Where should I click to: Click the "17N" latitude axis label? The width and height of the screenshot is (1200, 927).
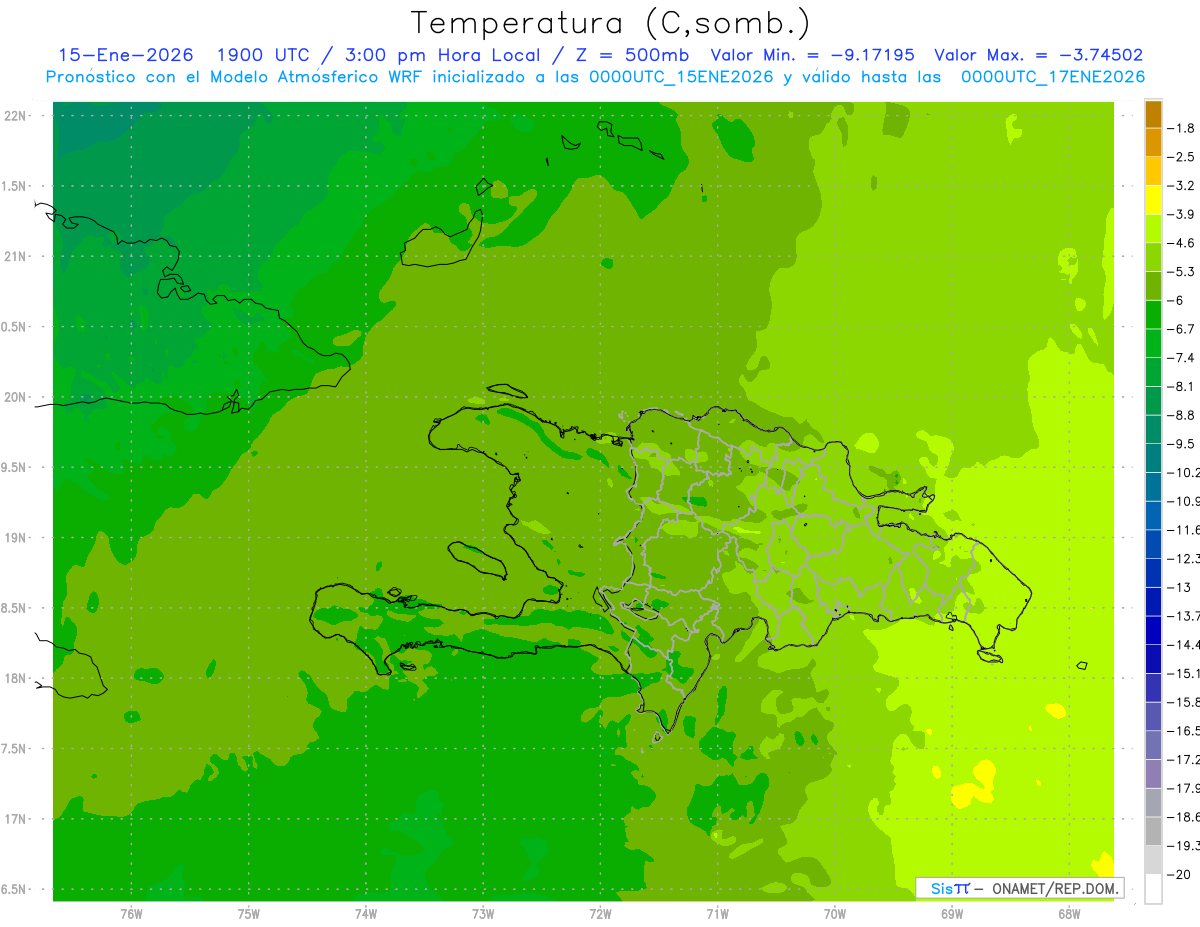point(16,819)
